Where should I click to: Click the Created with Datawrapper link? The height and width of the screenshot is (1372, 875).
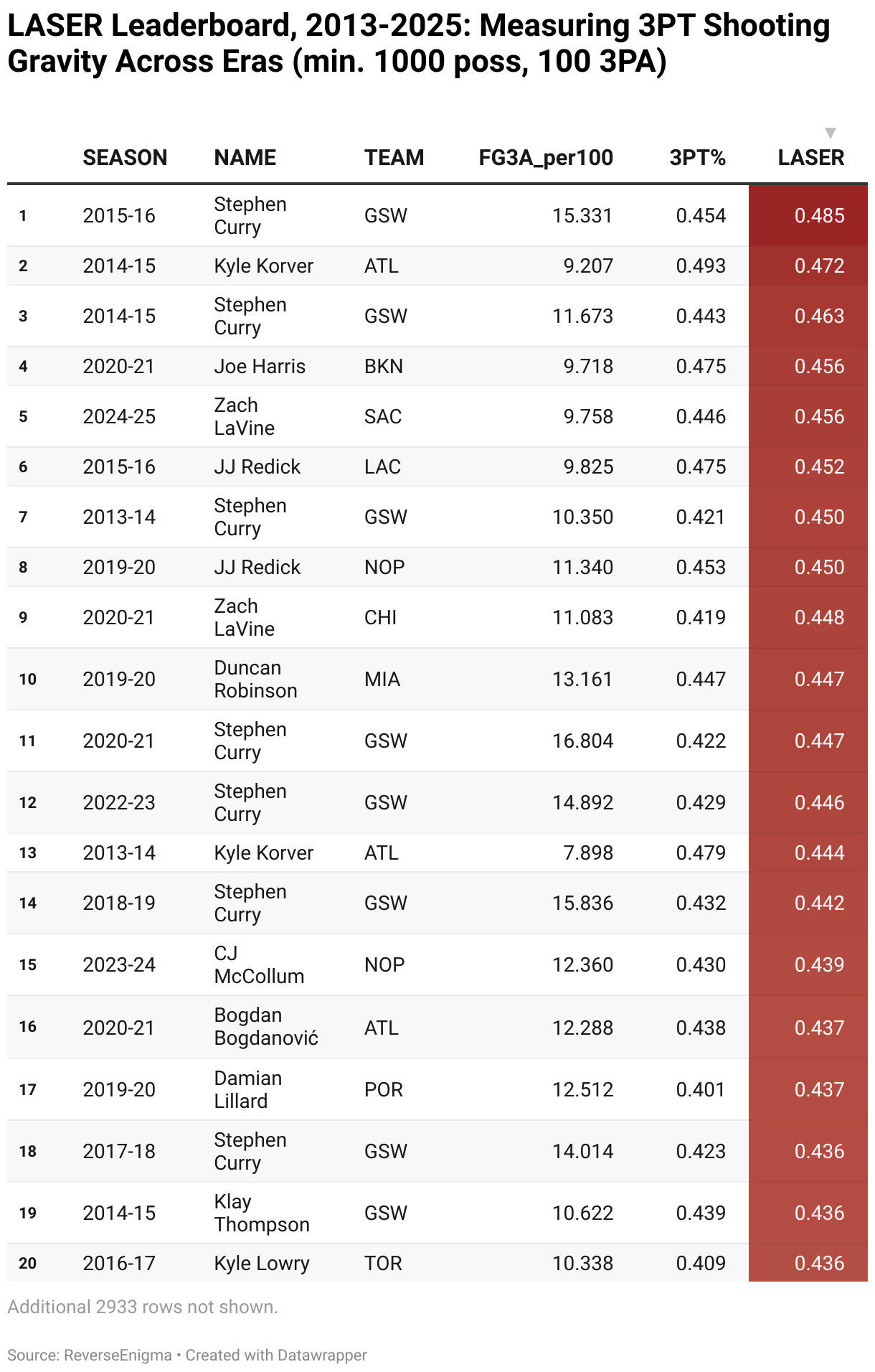coord(276,1355)
